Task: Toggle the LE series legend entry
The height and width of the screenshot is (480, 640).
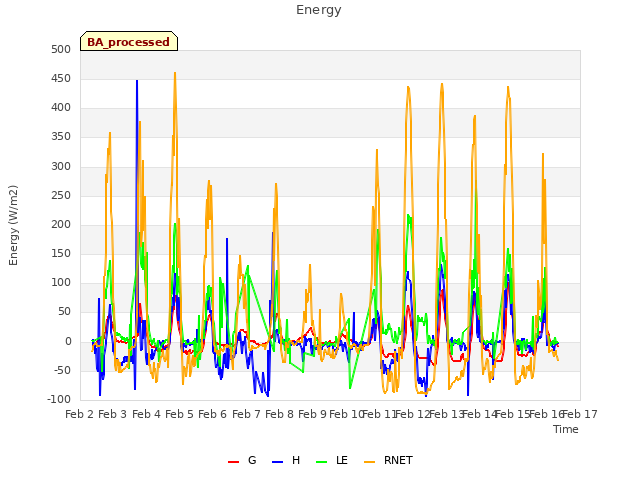Action: (332, 460)
